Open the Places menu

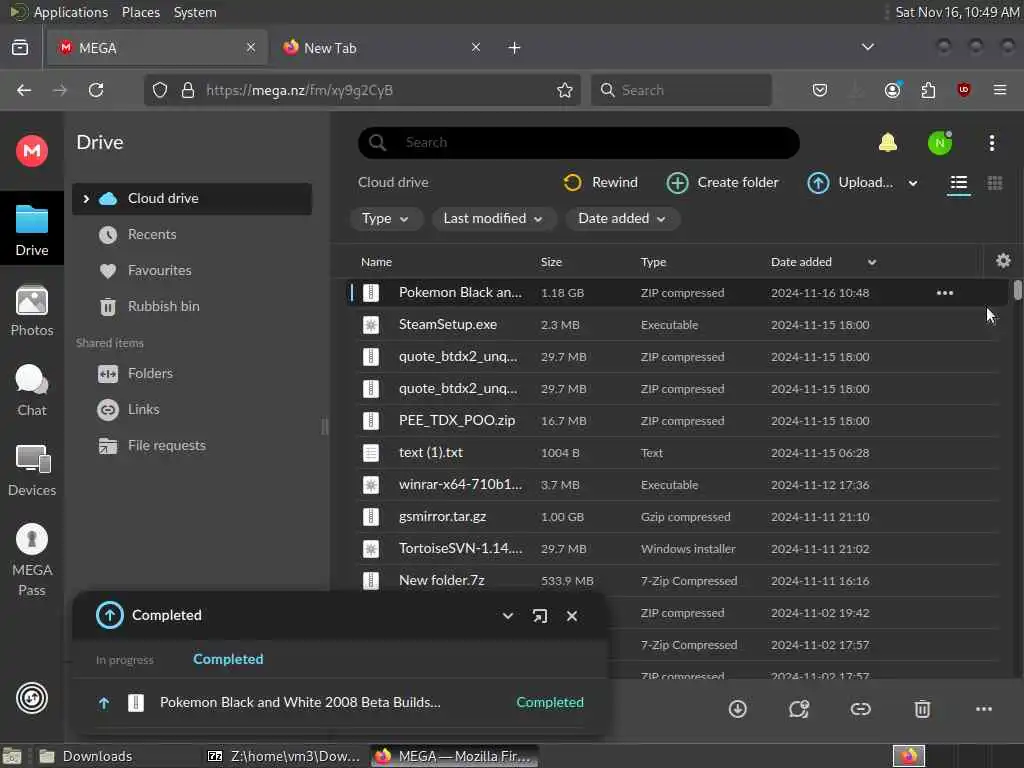(140, 12)
